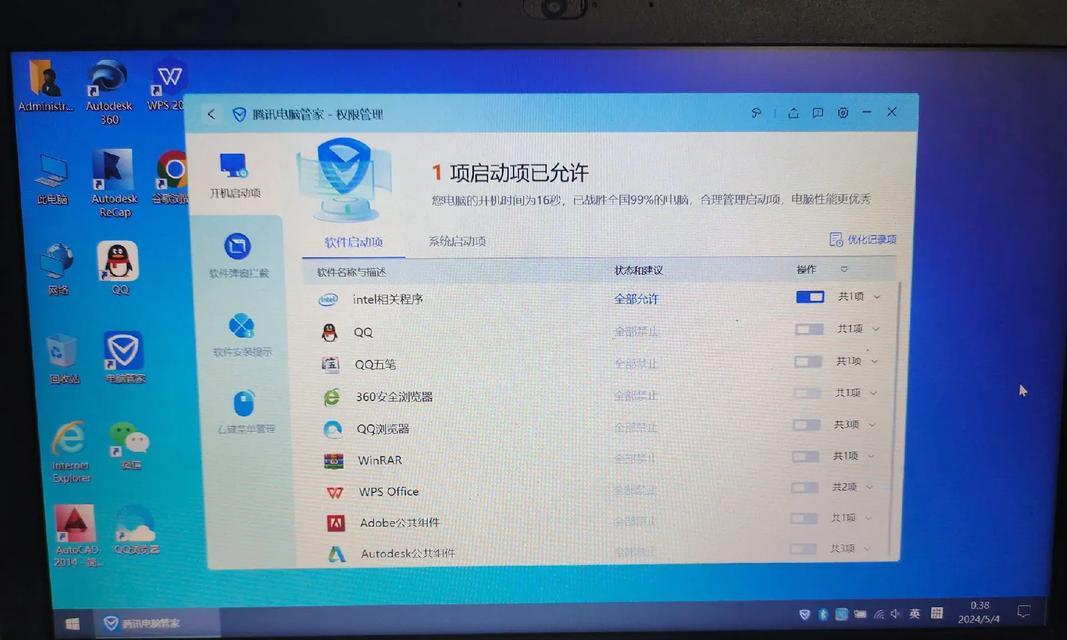This screenshot has width=1067, height=640.
Task: Open 右键菜单管理 from the sidebar
Action: (245, 412)
